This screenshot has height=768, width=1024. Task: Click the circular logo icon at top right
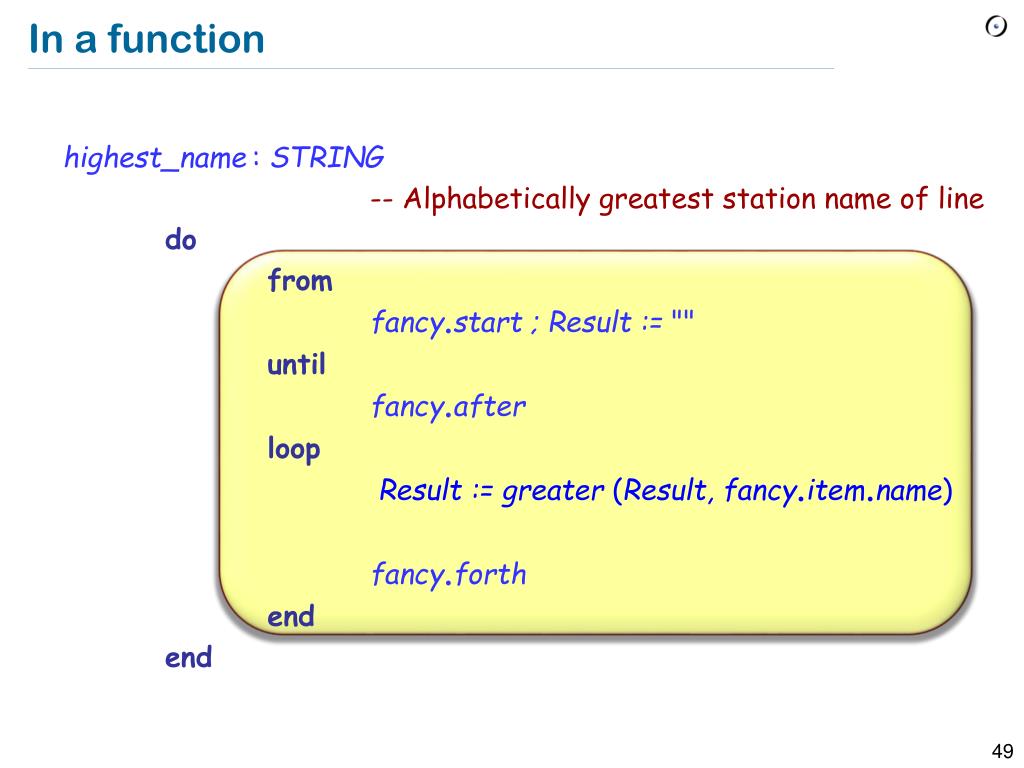click(996, 27)
